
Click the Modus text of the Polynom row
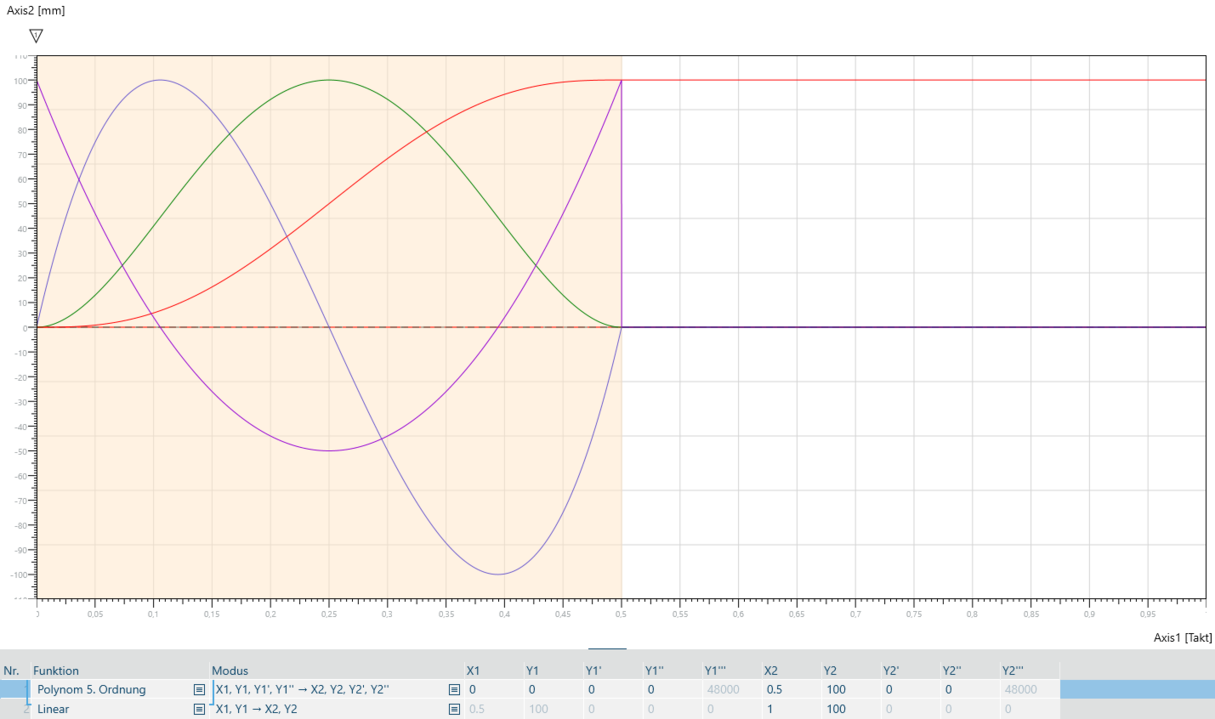(302, 690)
